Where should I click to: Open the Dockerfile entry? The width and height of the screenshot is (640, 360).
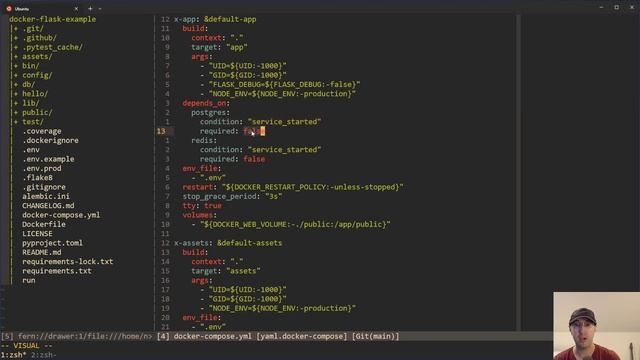click(44, 224)
